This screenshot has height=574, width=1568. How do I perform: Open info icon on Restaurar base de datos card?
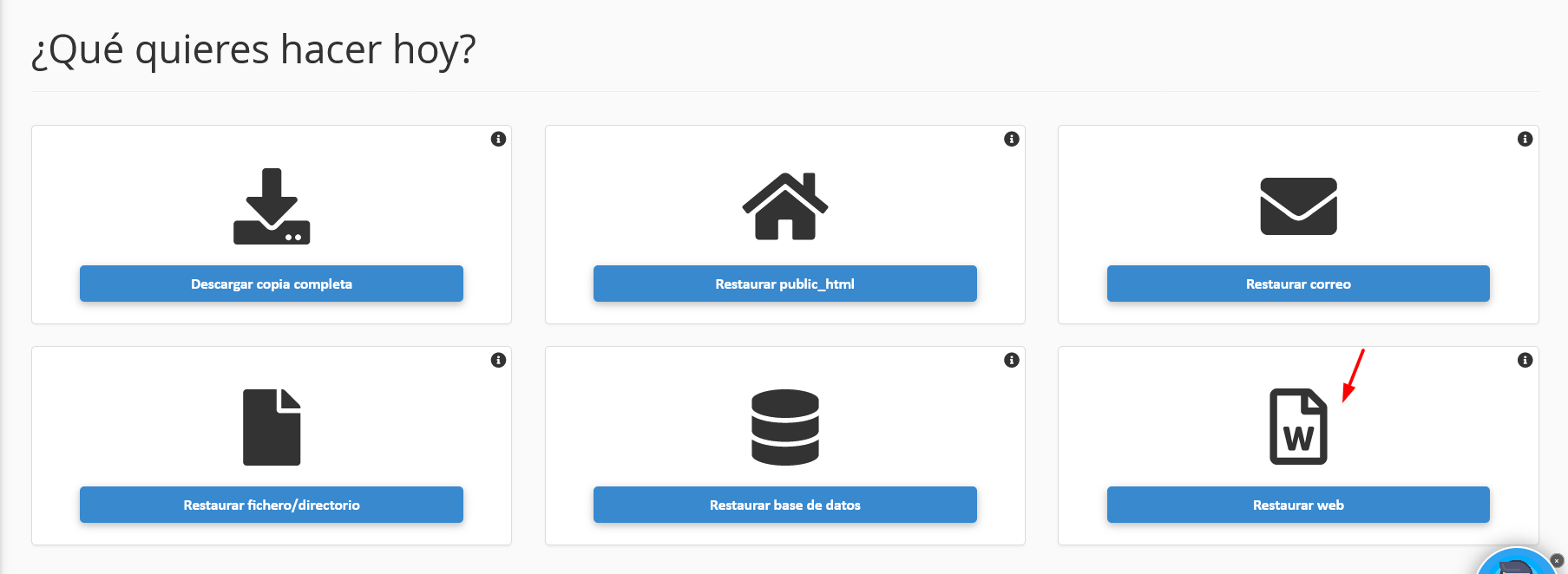(1012, 360)
